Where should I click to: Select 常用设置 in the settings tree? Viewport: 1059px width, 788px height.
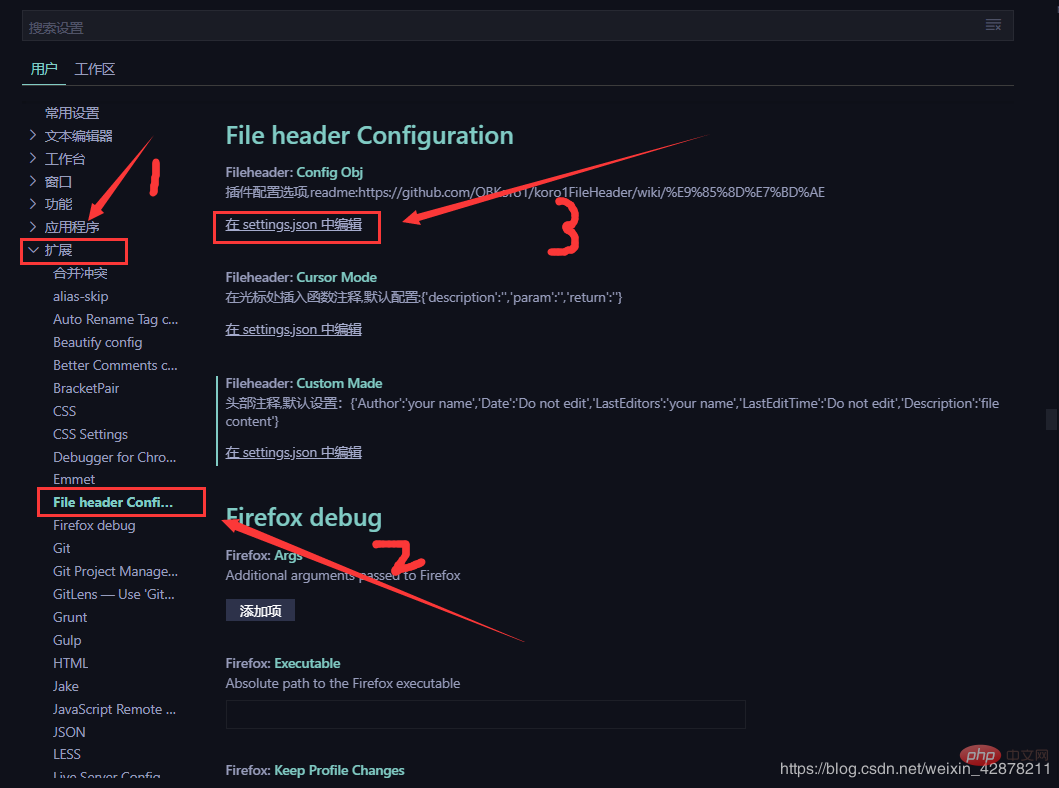(72, 113)
